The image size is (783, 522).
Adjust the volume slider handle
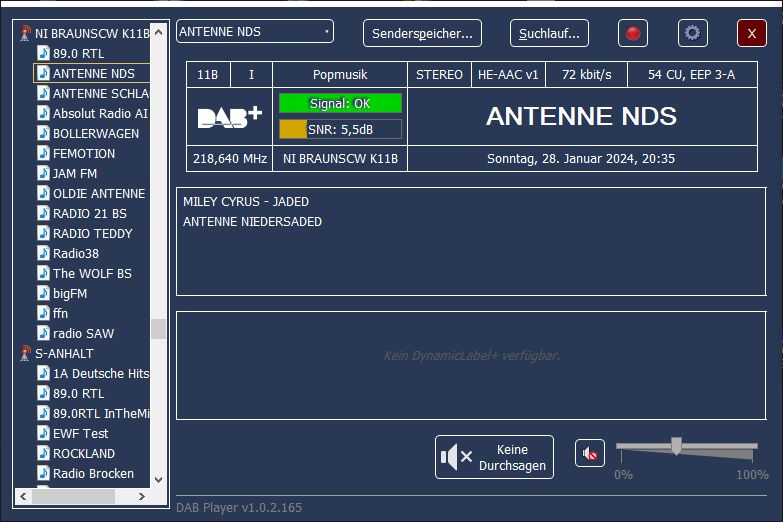(x=676, y=446)
